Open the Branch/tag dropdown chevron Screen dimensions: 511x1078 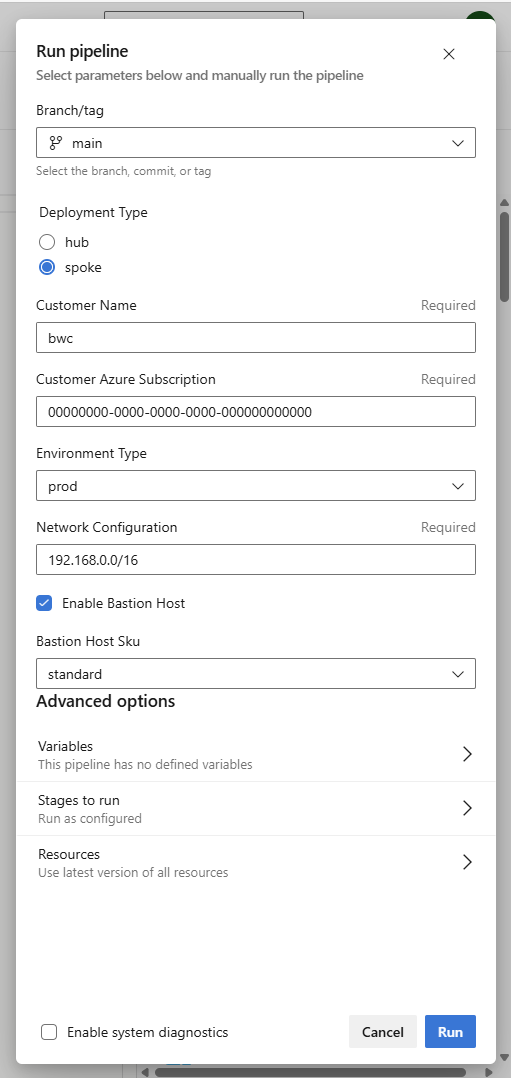click(x=458, y=143)
